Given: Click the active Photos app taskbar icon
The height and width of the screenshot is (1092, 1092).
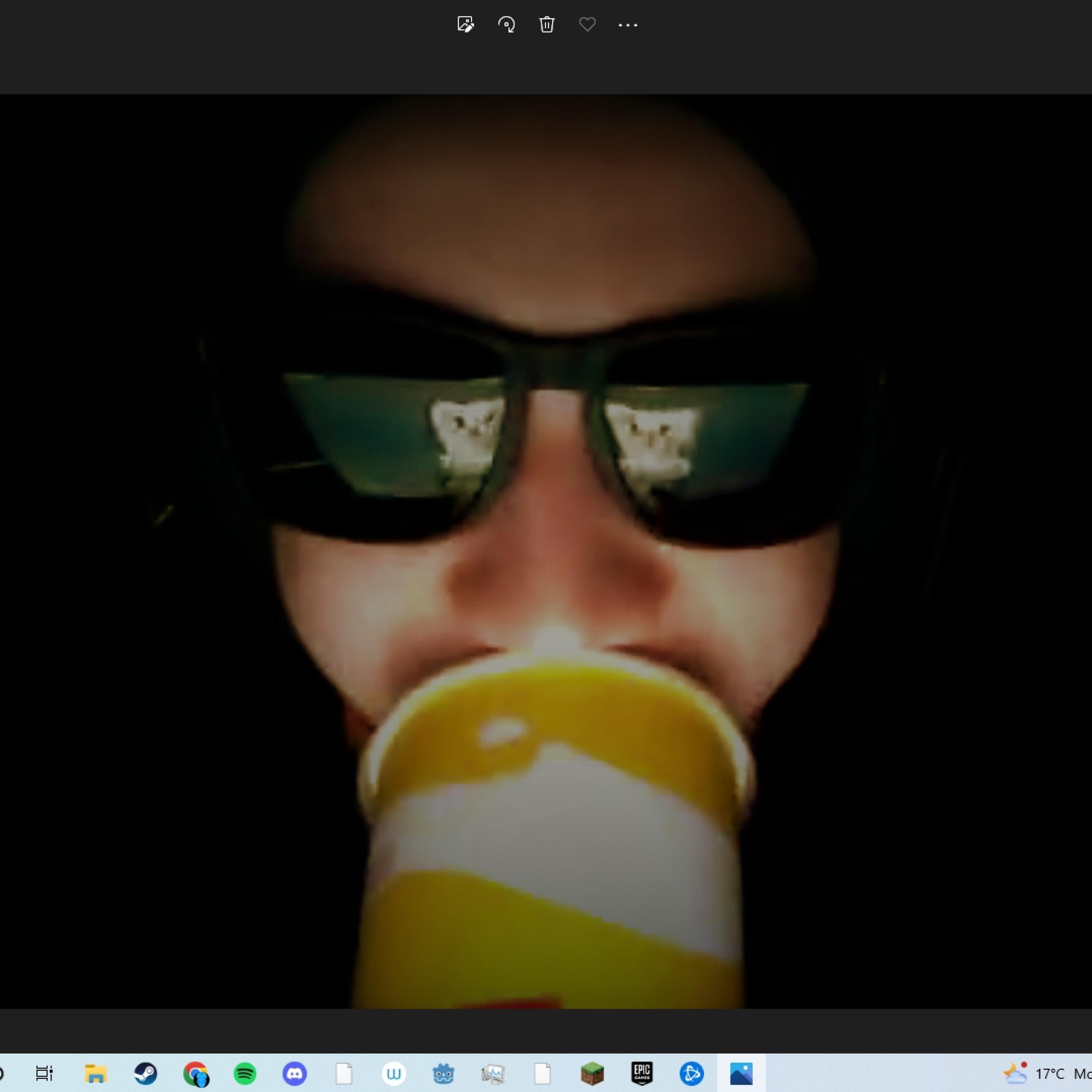Looking at the screenshot, I should (x=741, y=1073).
